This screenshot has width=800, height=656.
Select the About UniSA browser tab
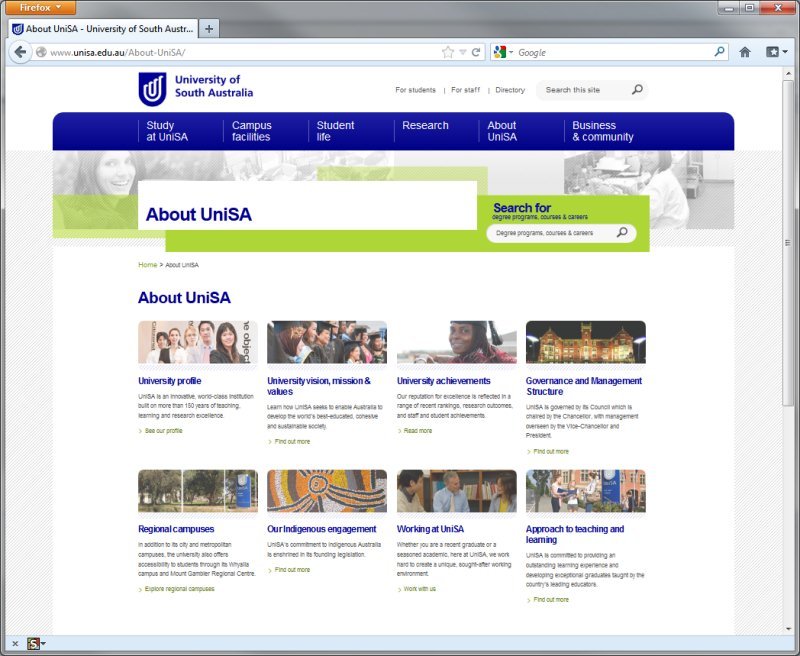click(104, 29)
